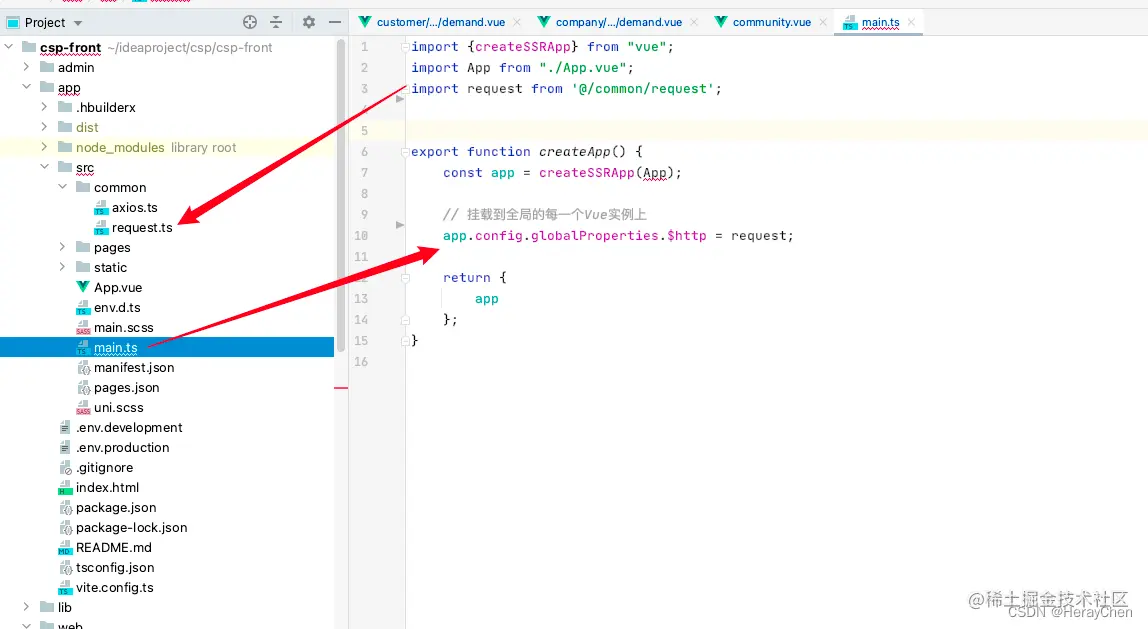Select main.scss file

124,327
